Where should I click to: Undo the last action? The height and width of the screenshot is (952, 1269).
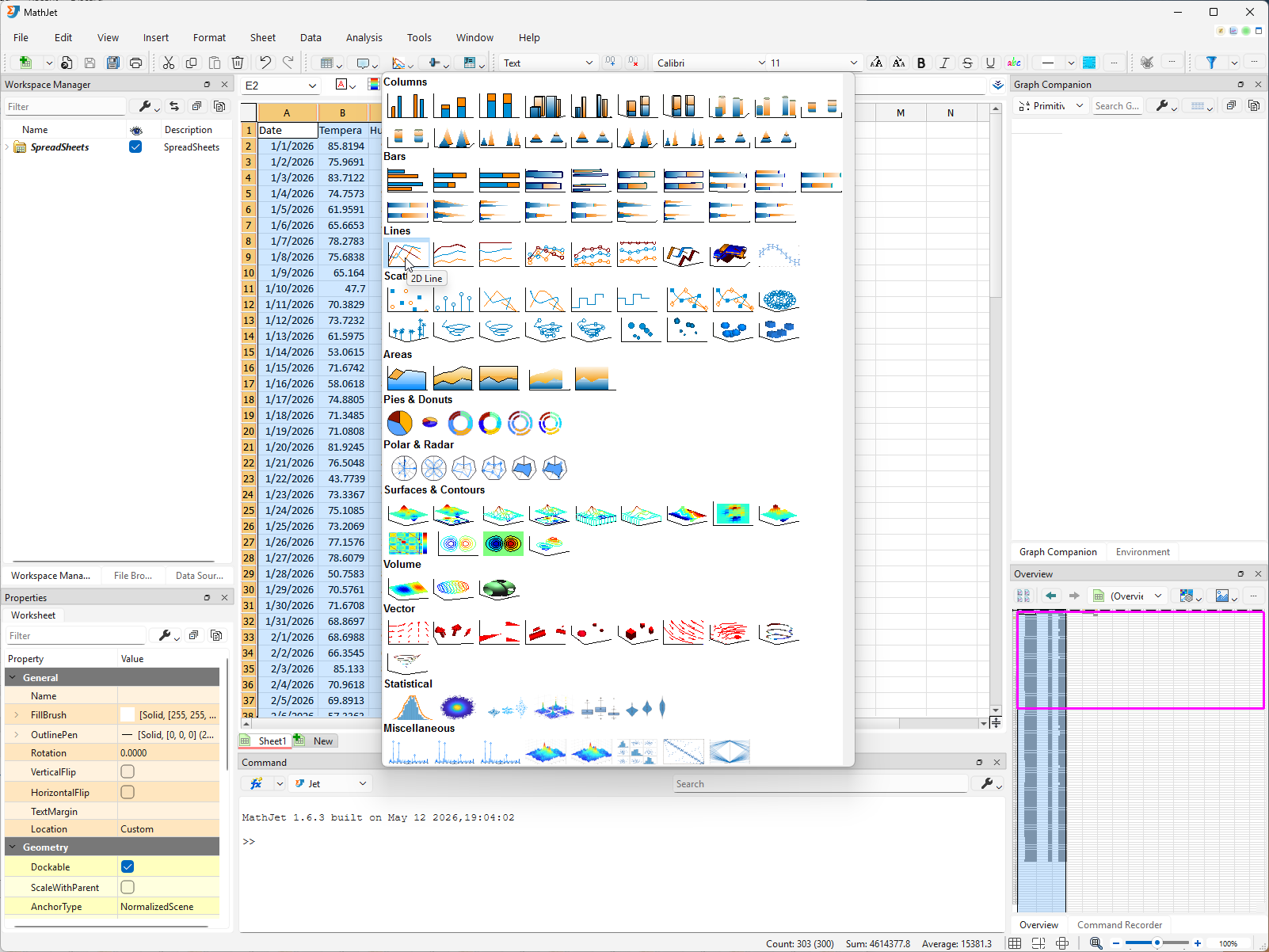coord(265,63)
